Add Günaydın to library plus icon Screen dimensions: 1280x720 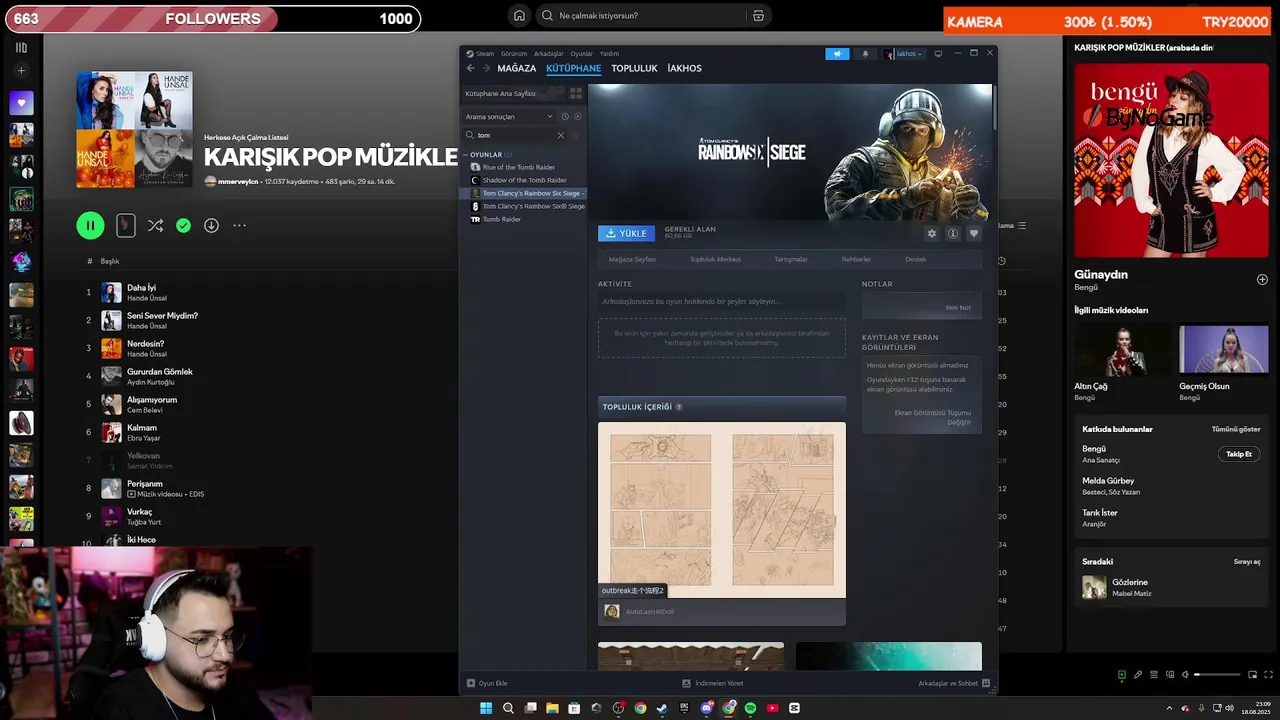click(x=1262, y=279)
